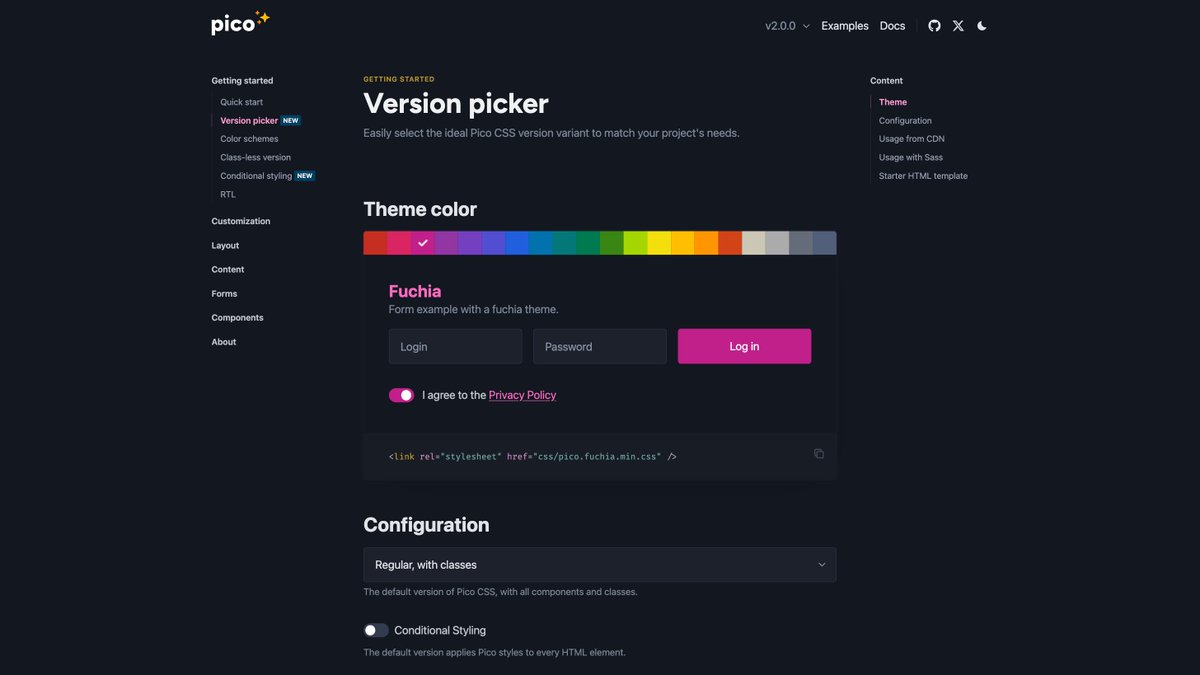1200x675 pixels.
Task: Open Docs in the top navigation
Action: click(892, 26)
